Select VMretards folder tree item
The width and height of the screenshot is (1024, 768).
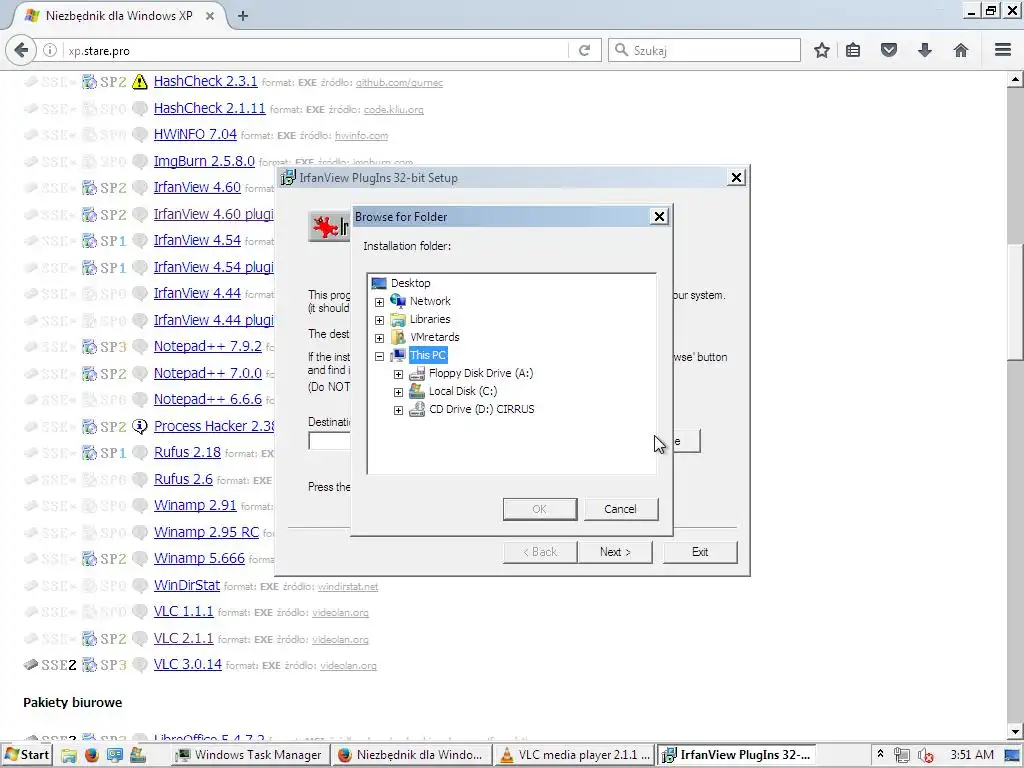click(434, 337)
